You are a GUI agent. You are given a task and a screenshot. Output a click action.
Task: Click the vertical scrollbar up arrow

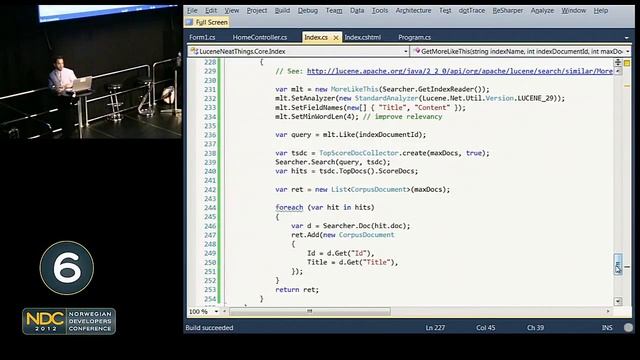click(x=618, y=71)
